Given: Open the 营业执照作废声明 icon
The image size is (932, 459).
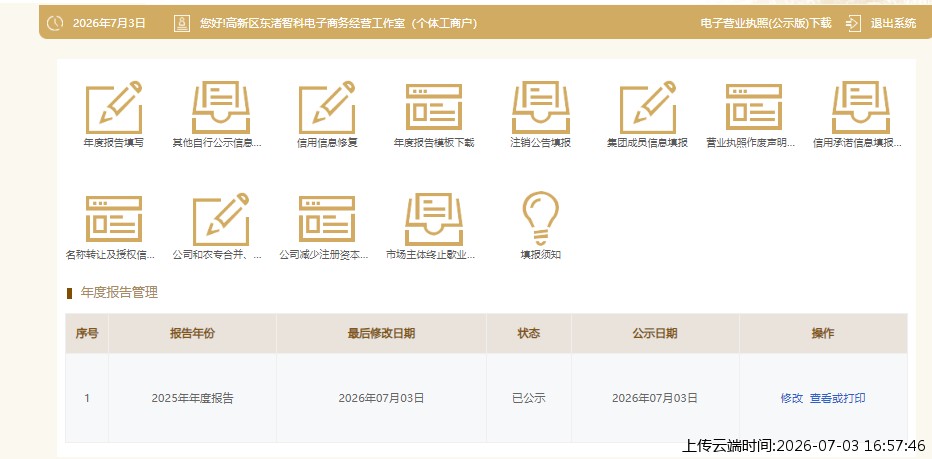Looking at the screenshot, I should [754, 107].
